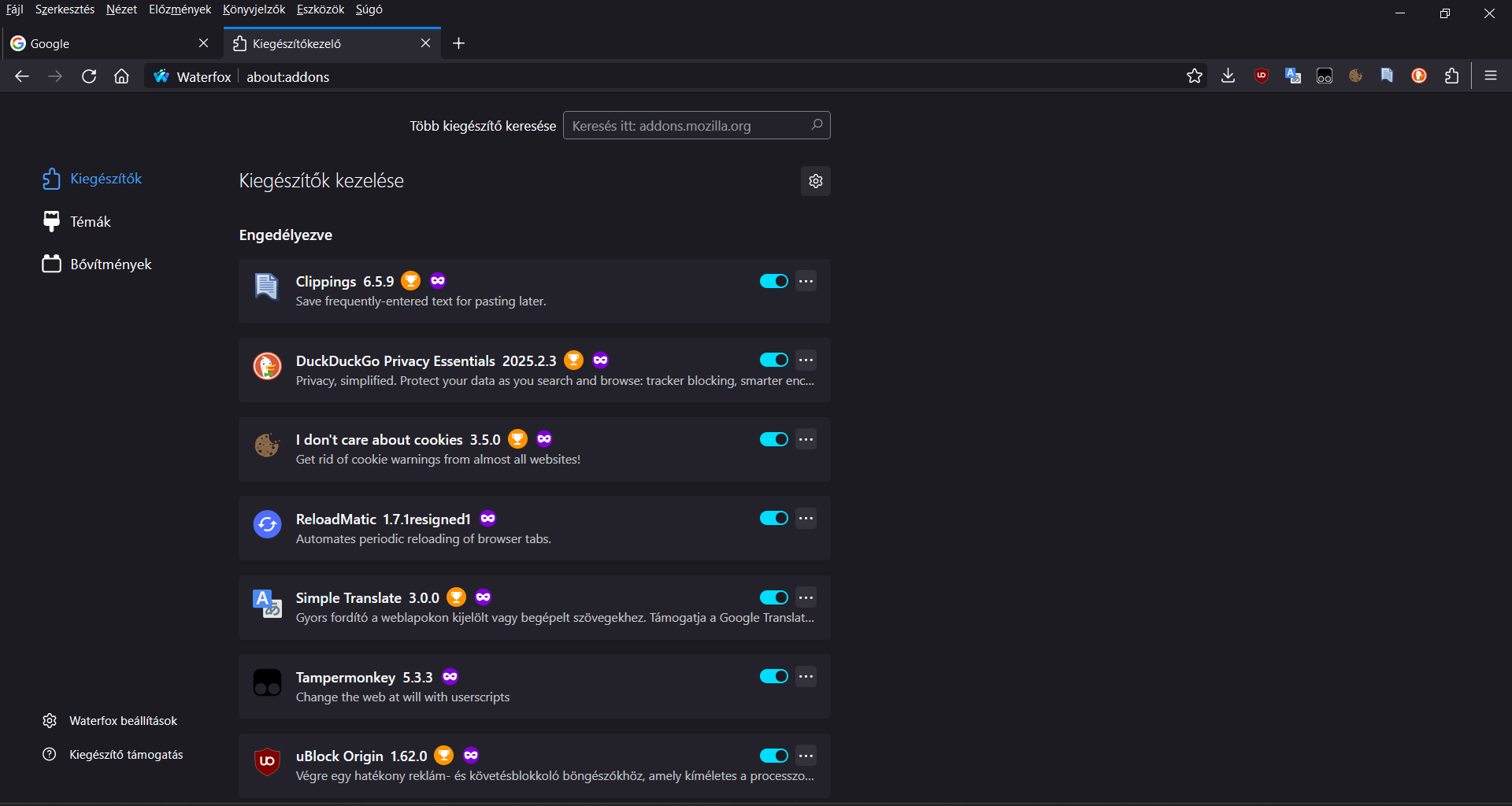
Task: Open the Fájl menu
Action: point(15,9)
